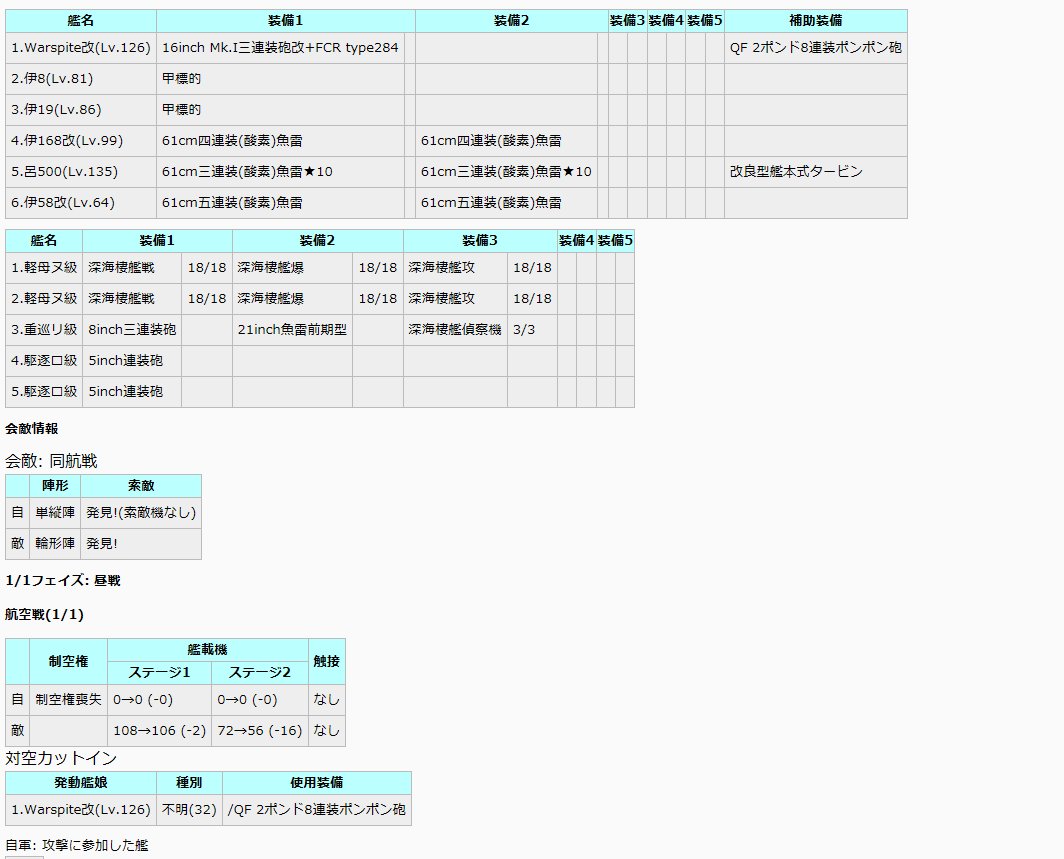The height and width of the screenshot is (859, 1064).
Task: Click '深海棲艦攻' in the 1.軽母ヌ級 row
Action: pos(455,268)
